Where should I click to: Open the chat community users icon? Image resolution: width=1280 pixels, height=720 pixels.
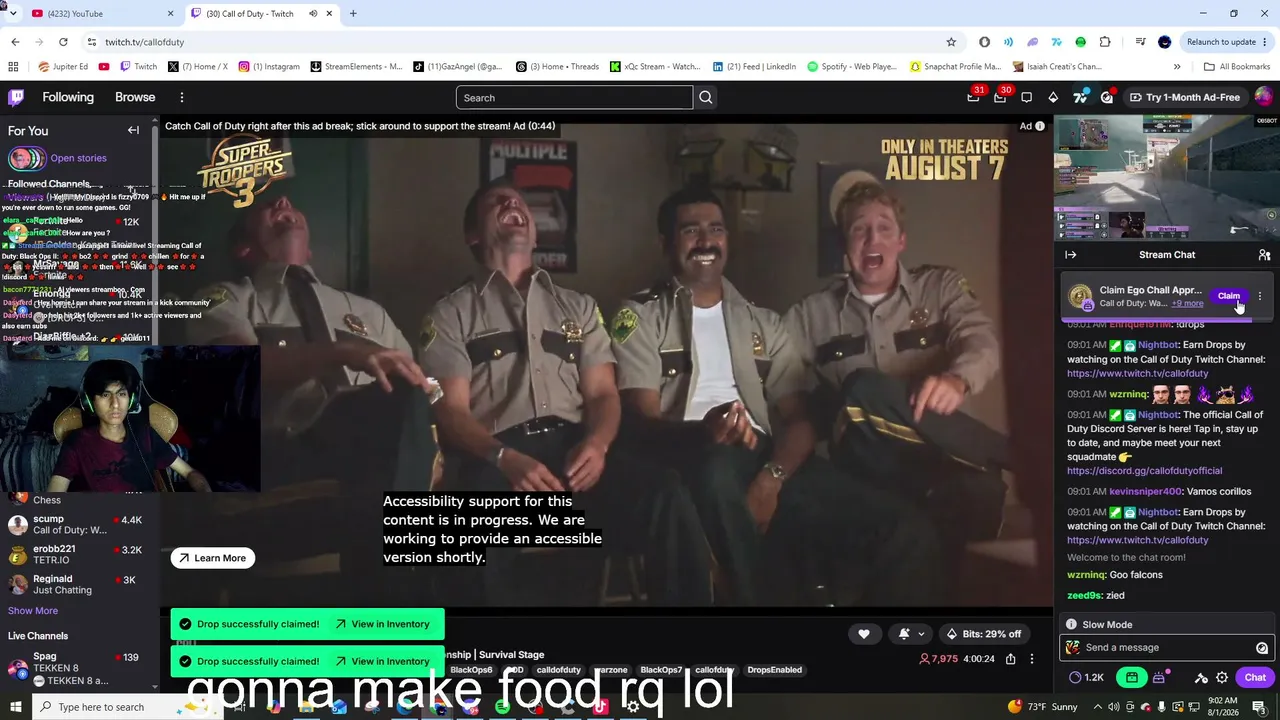(x=1264, y=255)
